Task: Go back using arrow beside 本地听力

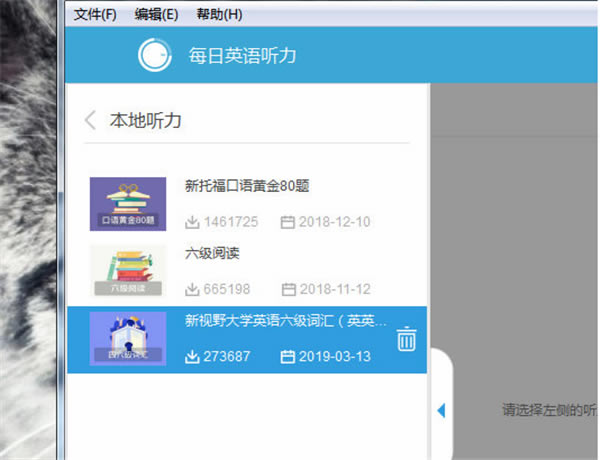Action: (90, 120)
